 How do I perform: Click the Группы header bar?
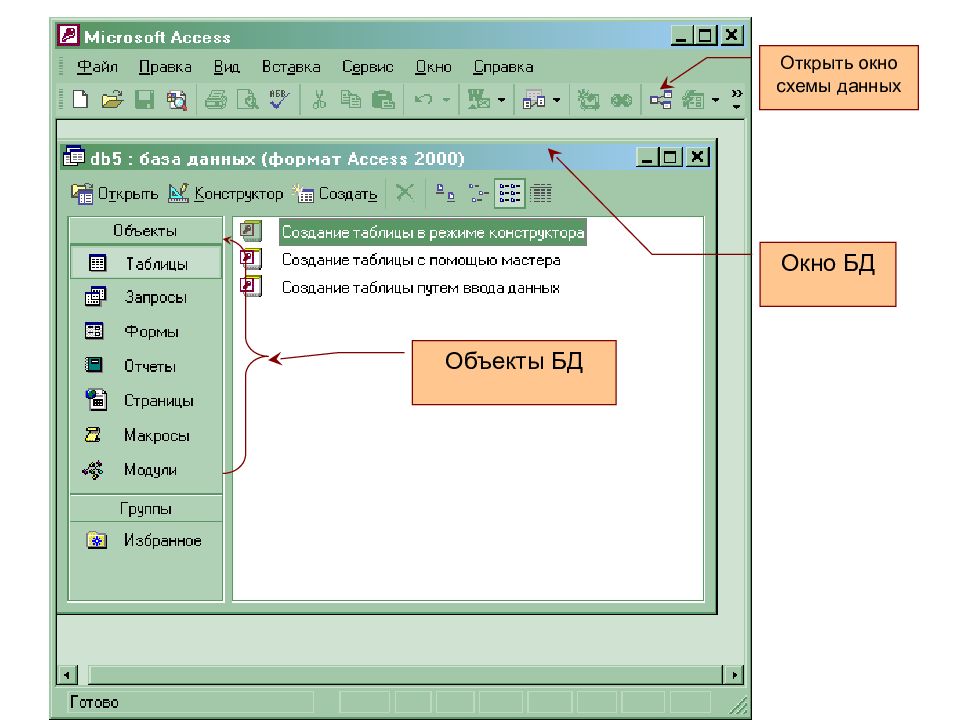[145, 508]
